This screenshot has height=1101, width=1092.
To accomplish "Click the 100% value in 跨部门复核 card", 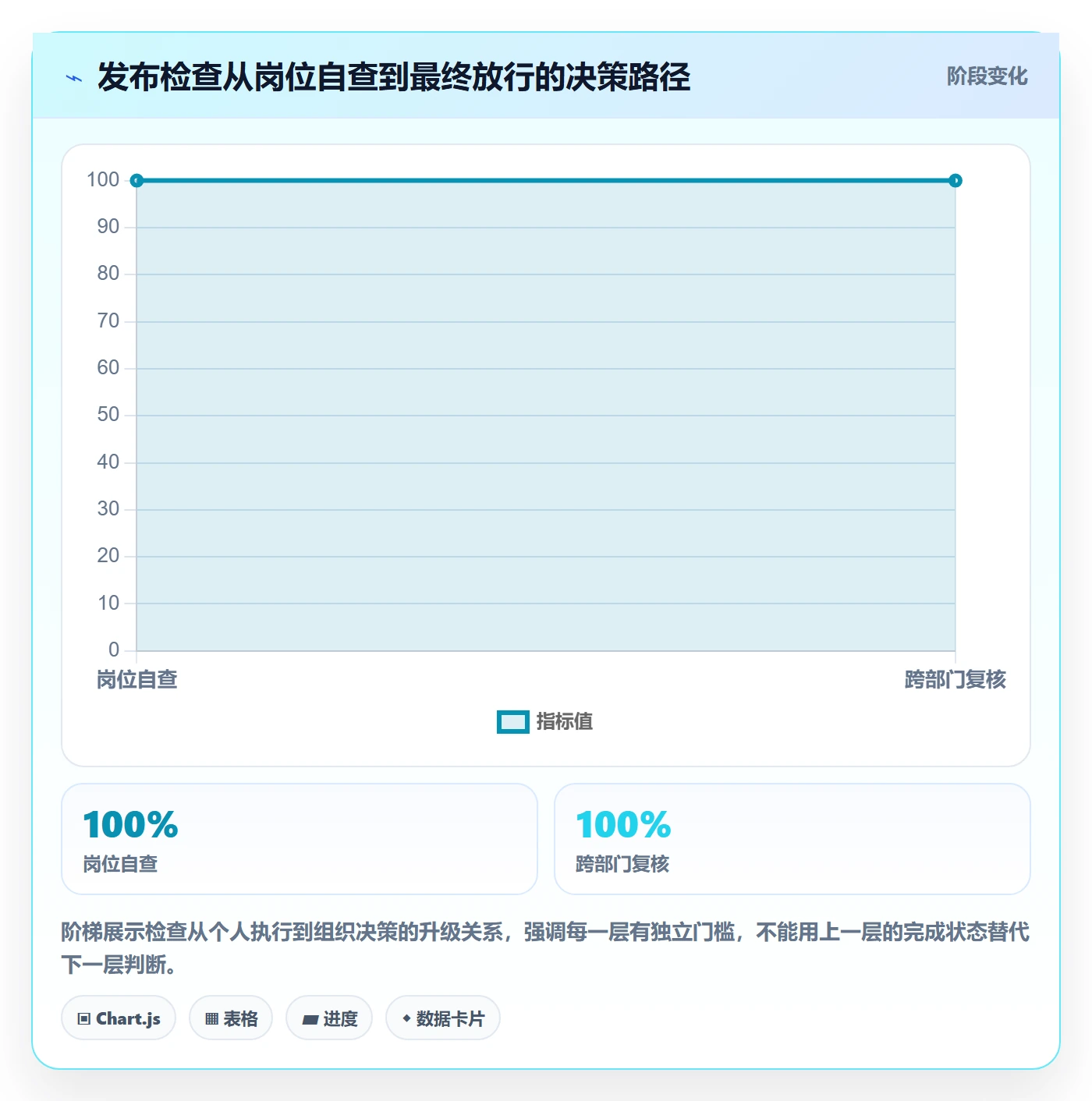I will point(624,825).
